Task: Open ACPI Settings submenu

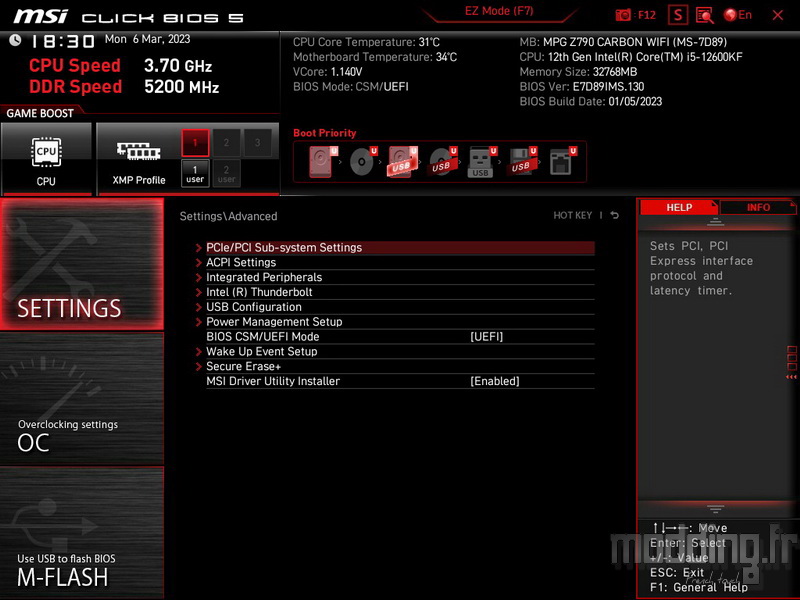Action: click(400, 262)
